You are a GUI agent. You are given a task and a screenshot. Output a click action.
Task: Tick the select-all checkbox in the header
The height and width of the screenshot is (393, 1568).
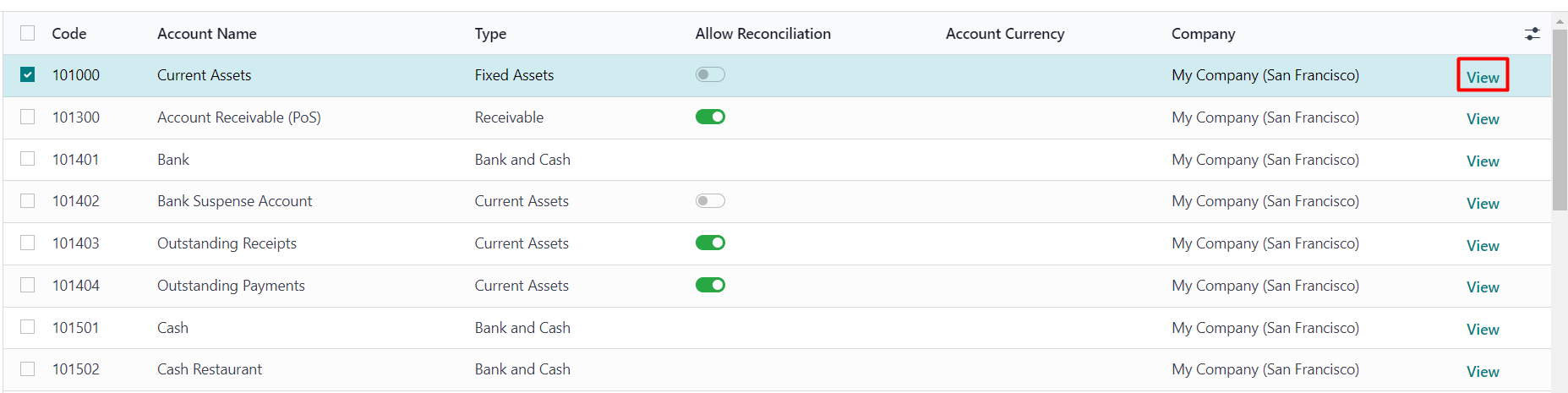(x=28, y=33)
